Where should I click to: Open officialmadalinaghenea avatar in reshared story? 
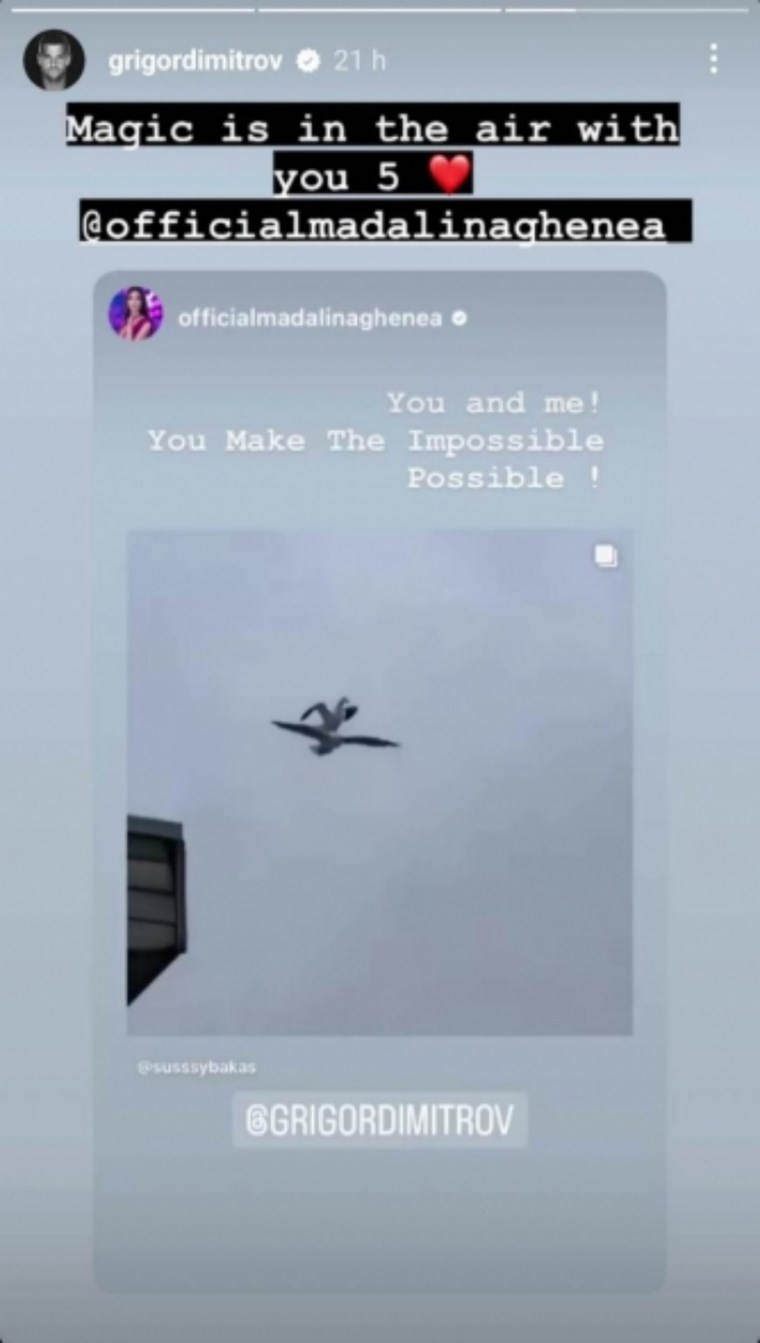pos(135,314)
